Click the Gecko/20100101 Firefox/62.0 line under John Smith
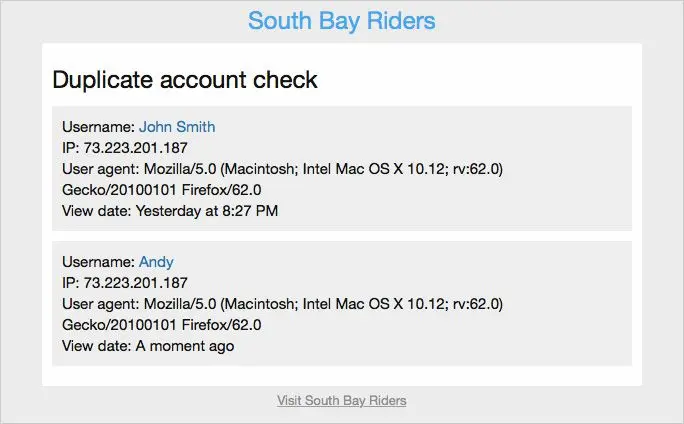This screenshot has width=684, height=424. 162,190
